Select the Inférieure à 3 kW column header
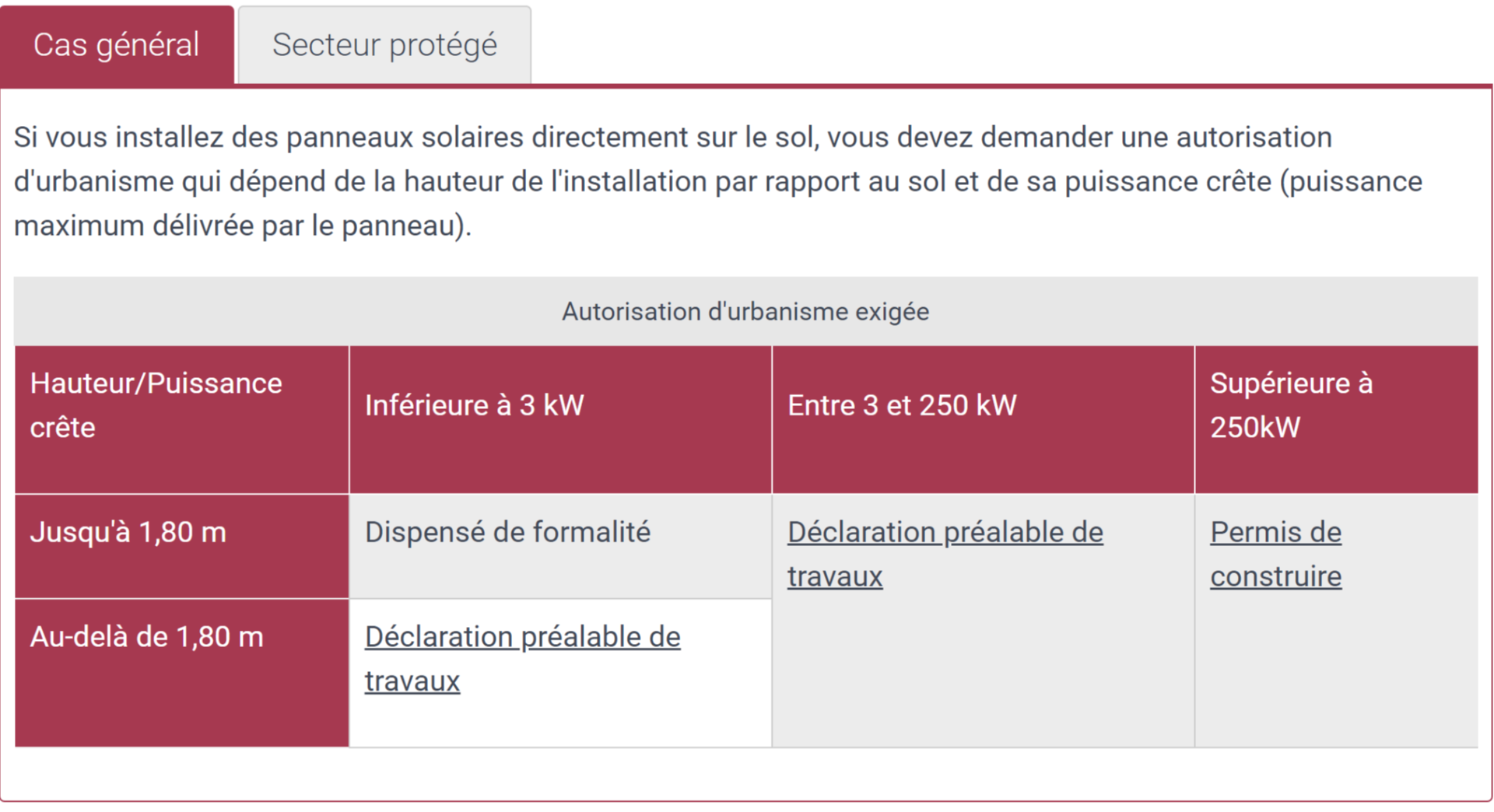This screenshot has height=812, width=1494. click(474, 404)
